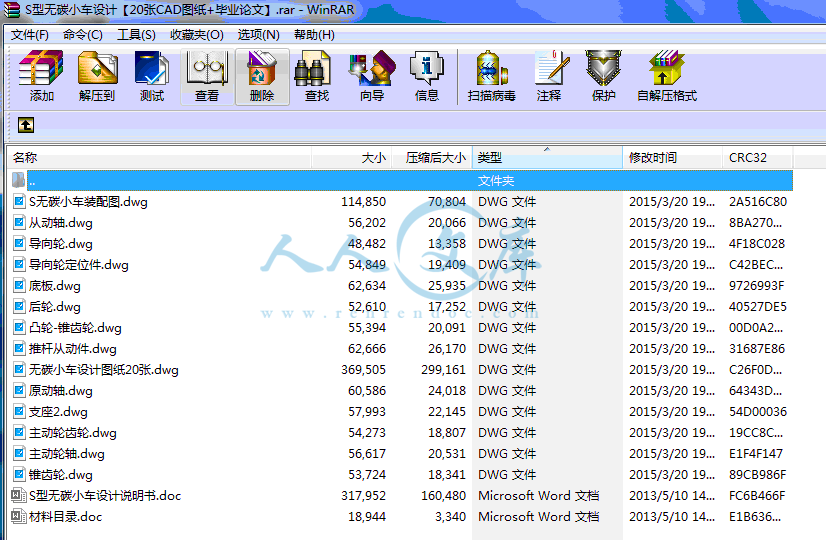The height and width of the screenshot is (540, 826).
Task: Open the 命令(C) menu
Action: (x=82, y=35)
